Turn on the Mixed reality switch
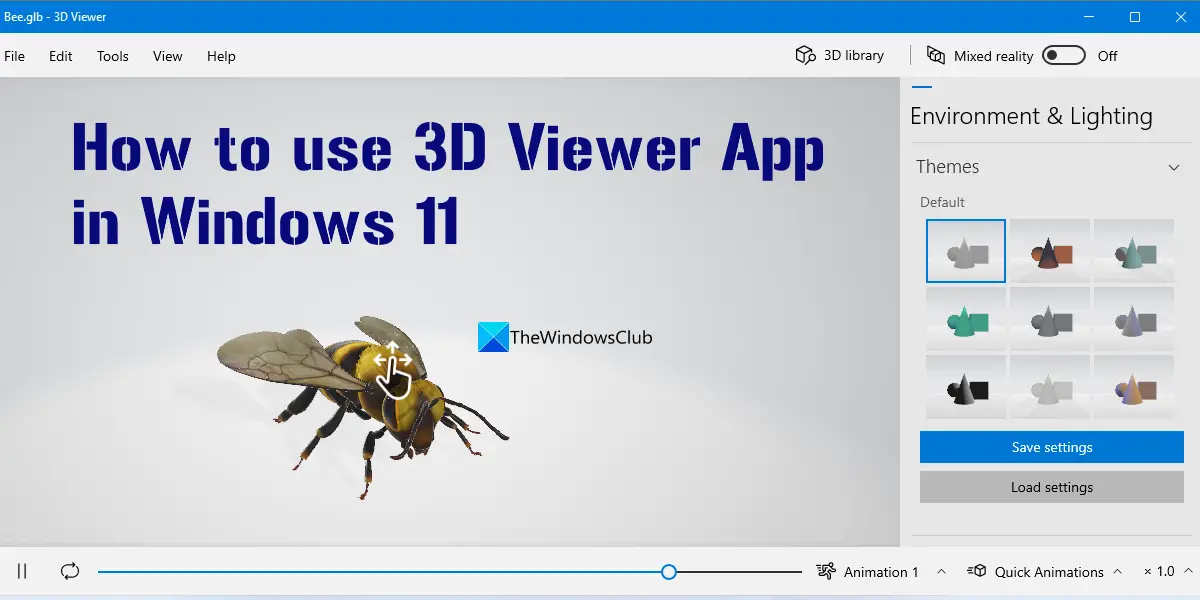The height and width of the screenshot is (600, 1200). [1063, 55]
